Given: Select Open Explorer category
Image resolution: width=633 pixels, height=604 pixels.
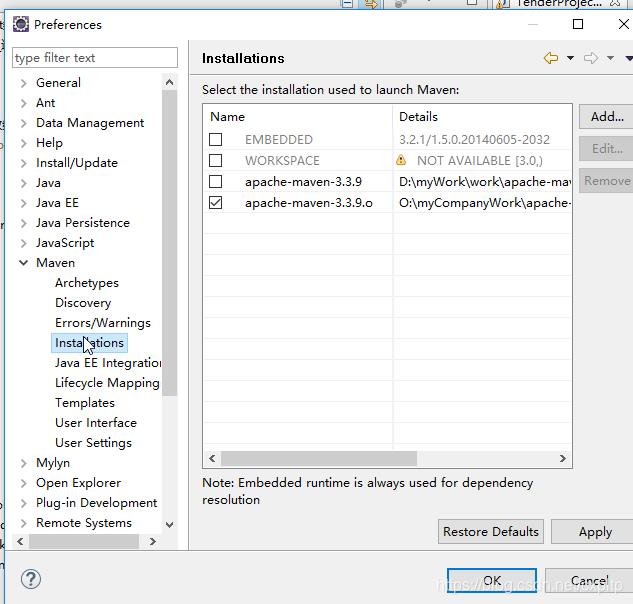Looking at the screenshot, I should tap(78, 483).
